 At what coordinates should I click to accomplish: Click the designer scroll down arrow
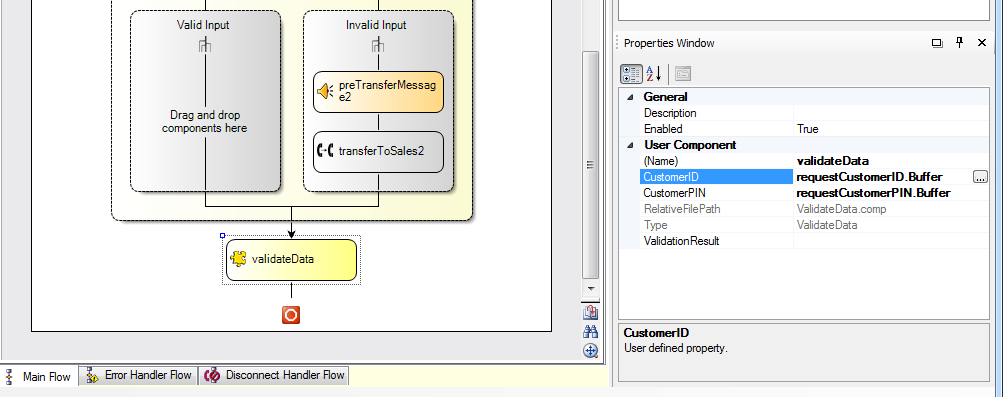590,288
